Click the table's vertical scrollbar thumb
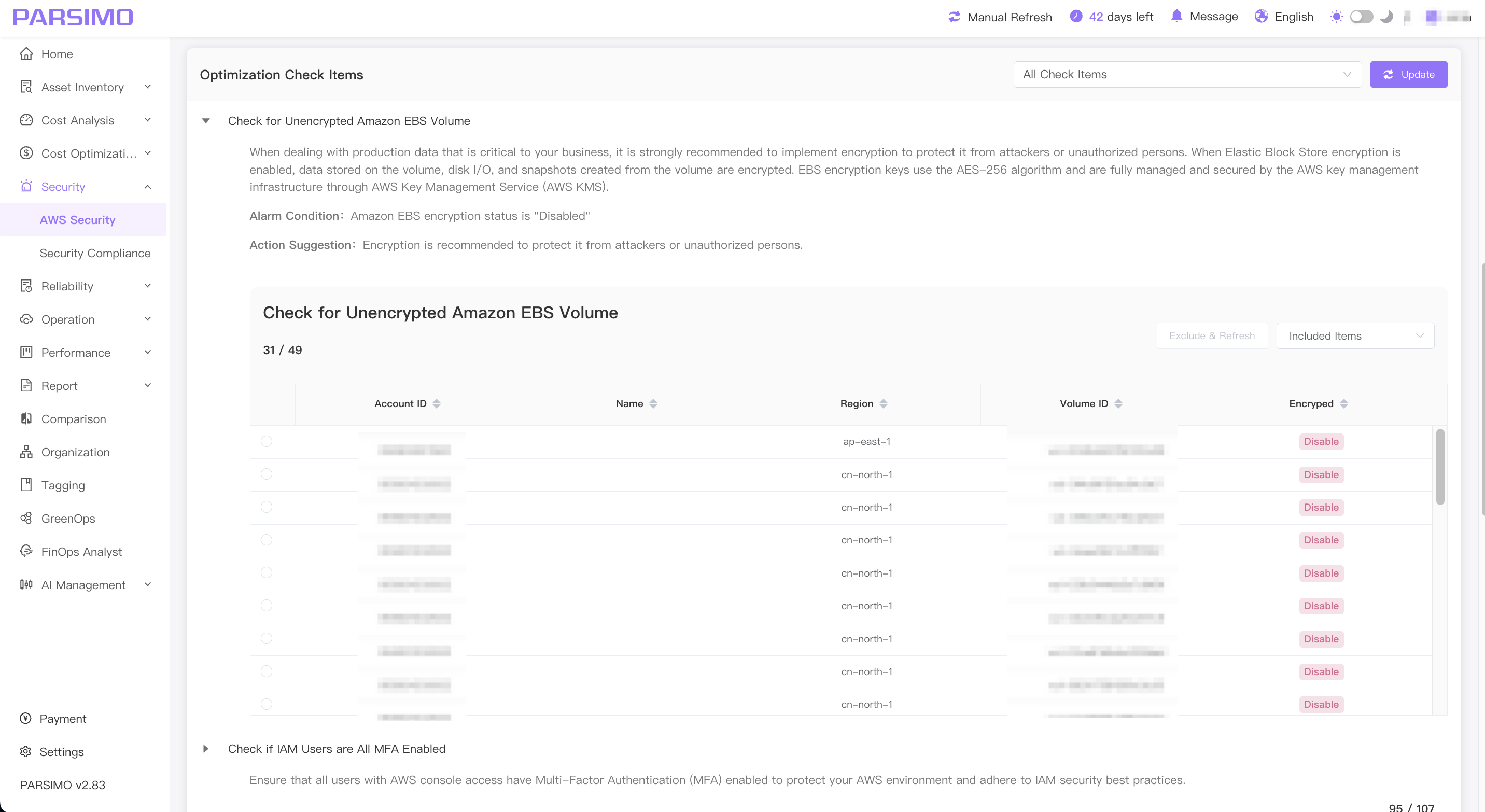 (1440, 467)
